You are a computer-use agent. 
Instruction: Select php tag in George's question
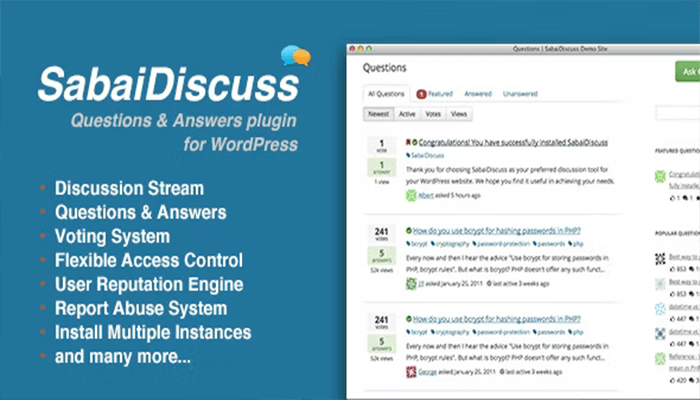576,332
